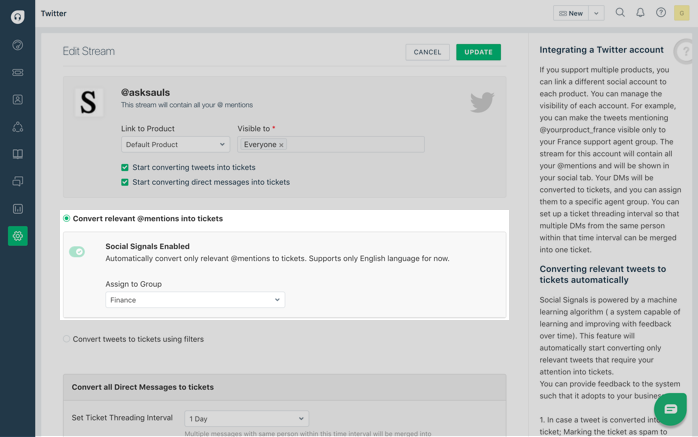
Task: Open the Solutions book icon in sidebar
Action: coord(17,154)
